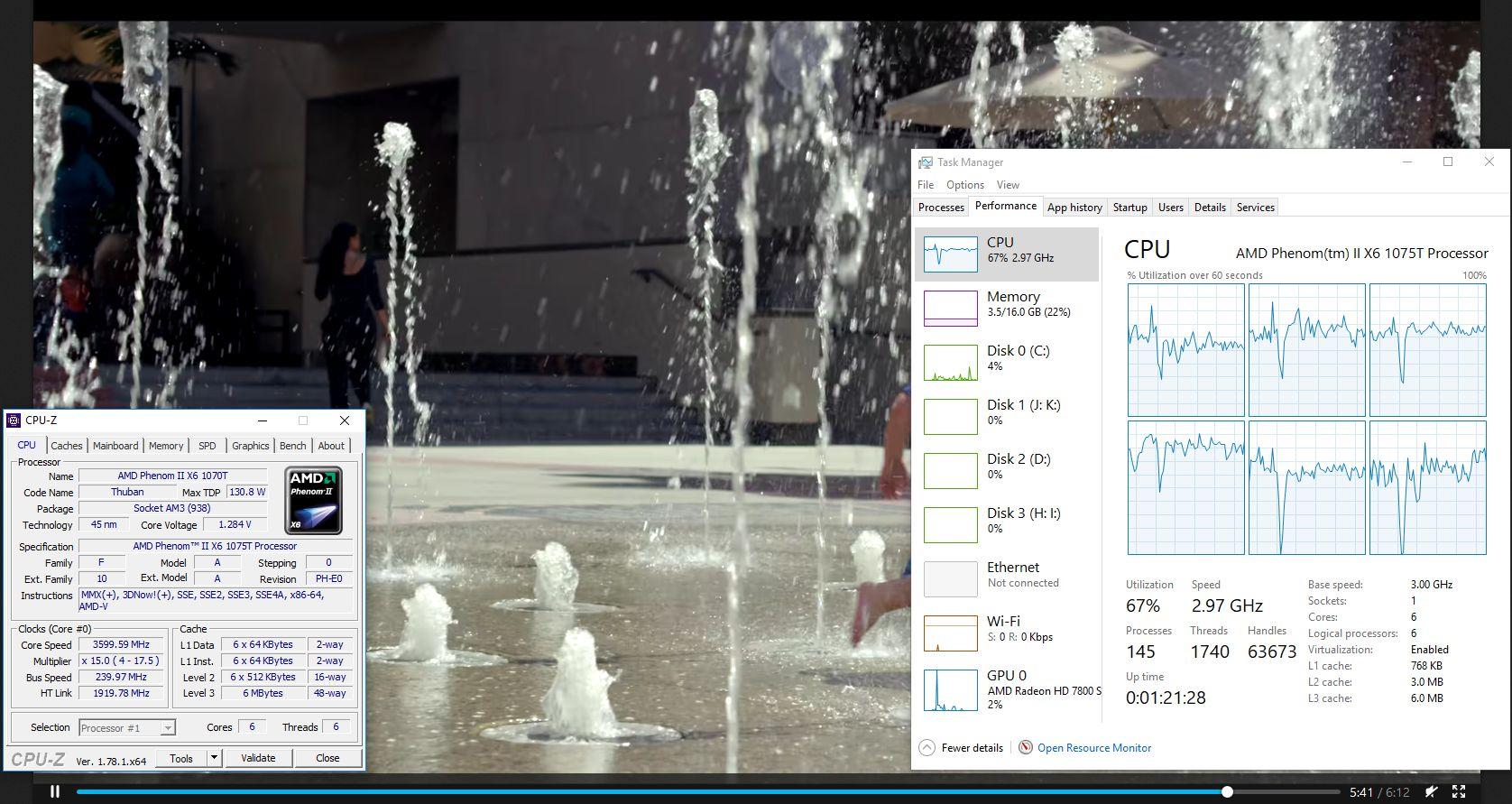Switch to the Users tab
This screenshot has height=804, width=1512.
1170,208
